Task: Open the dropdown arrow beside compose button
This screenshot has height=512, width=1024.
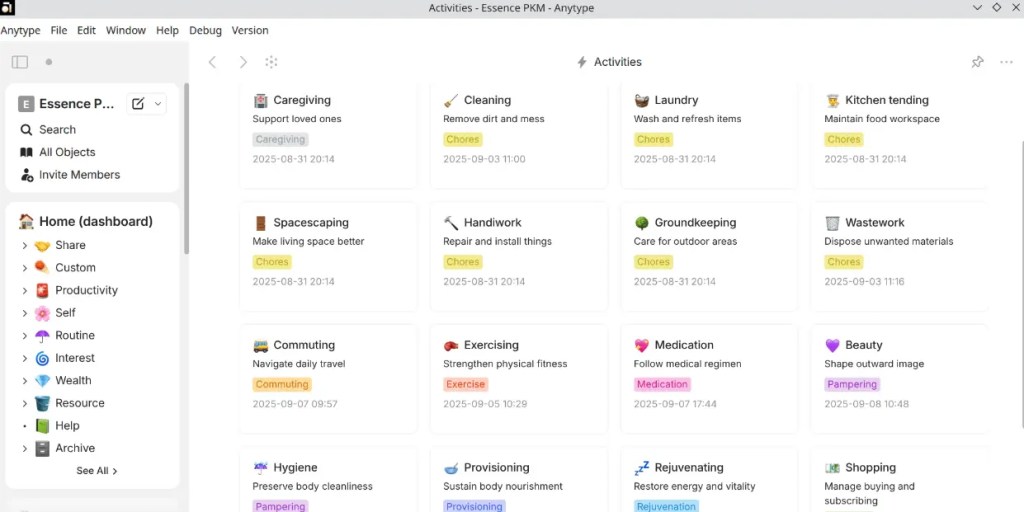Action: [158, 104]
